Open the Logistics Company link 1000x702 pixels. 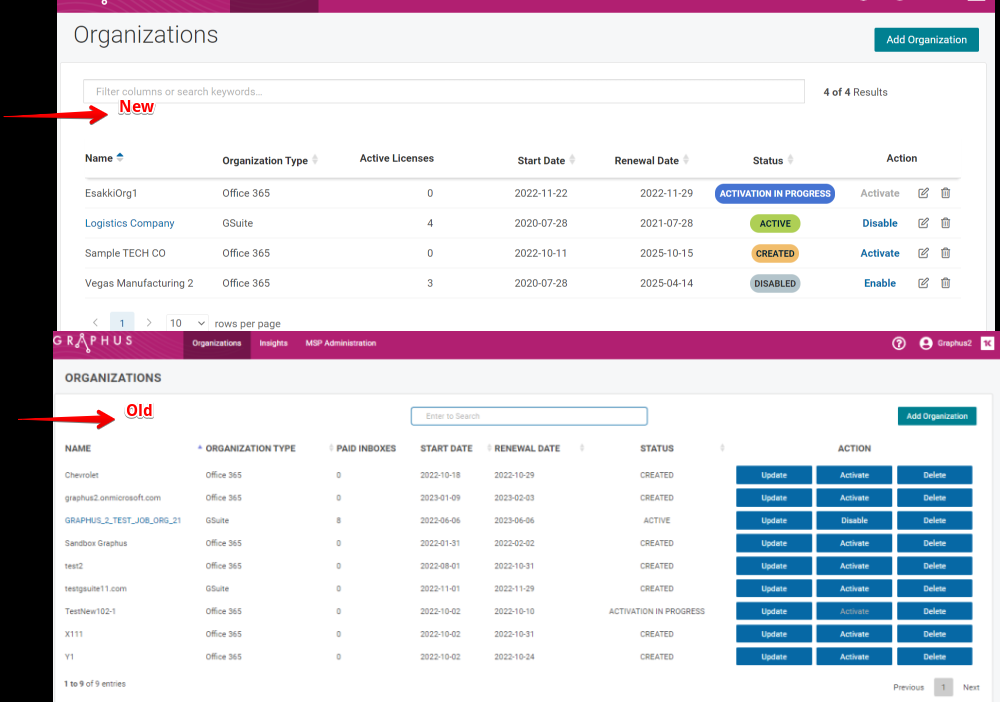[x=129, y=223]
